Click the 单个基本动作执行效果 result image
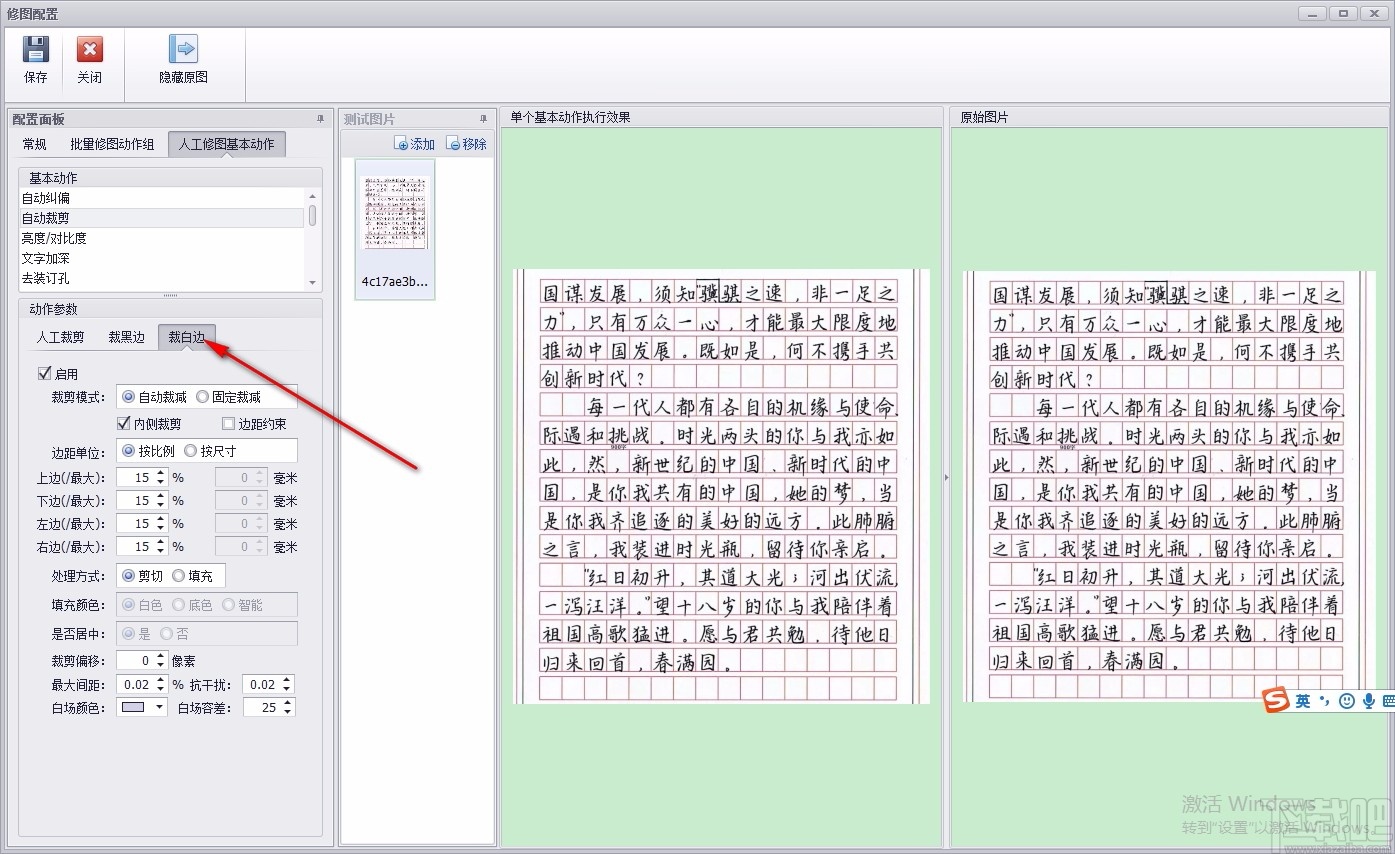This screenshot has height=854, width=1395. click(x=722, y=486)
